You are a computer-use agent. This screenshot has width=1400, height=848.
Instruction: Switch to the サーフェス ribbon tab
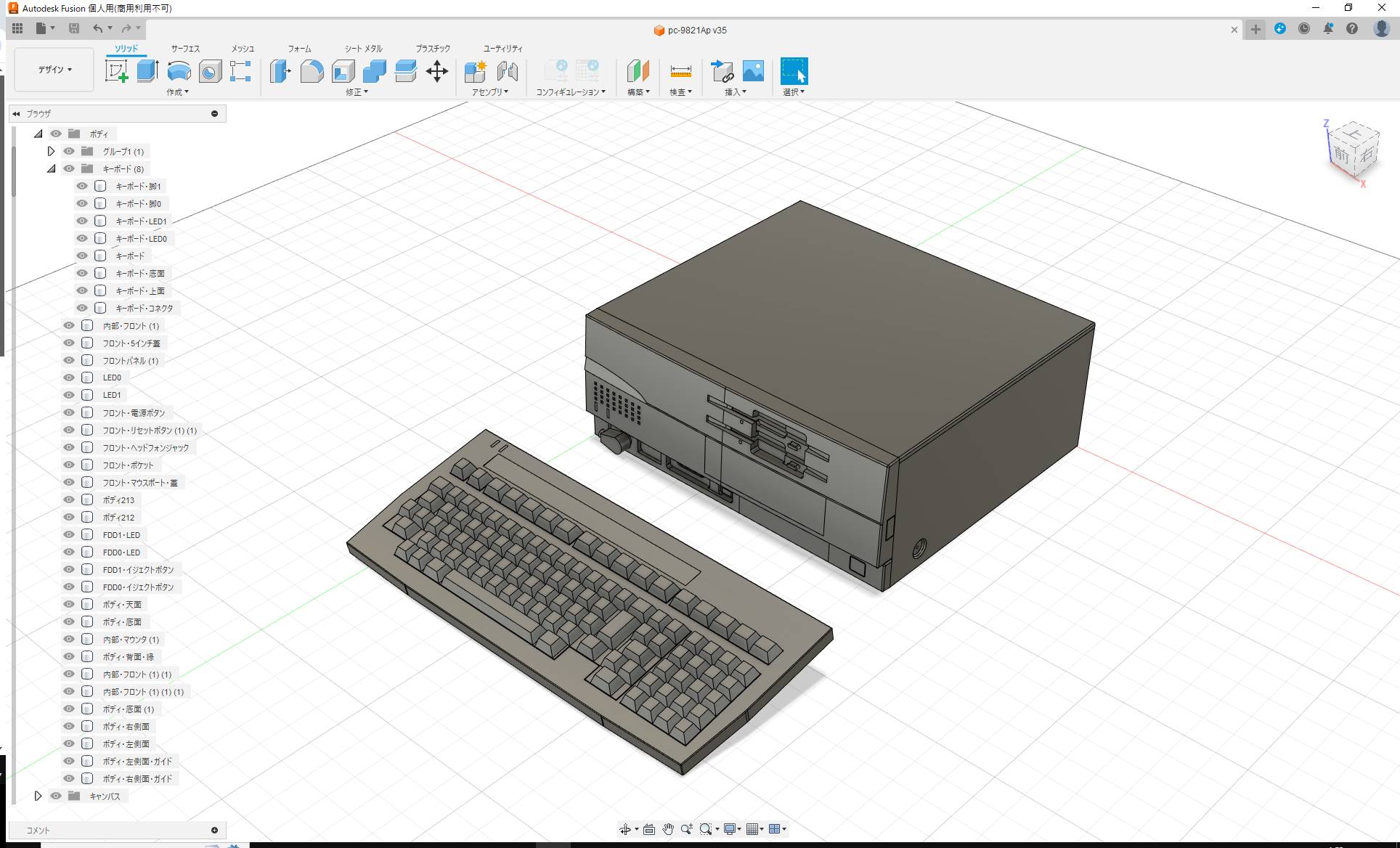click(x=185, y=48)
